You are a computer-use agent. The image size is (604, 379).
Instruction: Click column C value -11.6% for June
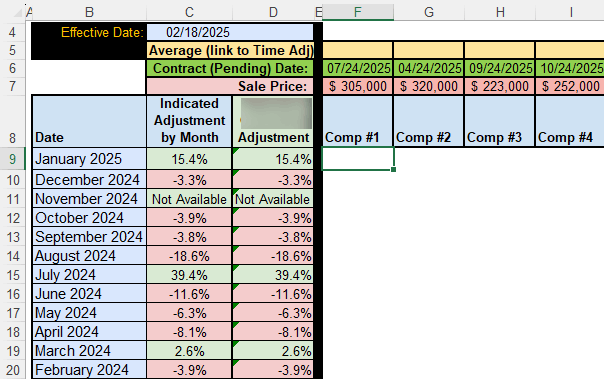pos(189,294)
